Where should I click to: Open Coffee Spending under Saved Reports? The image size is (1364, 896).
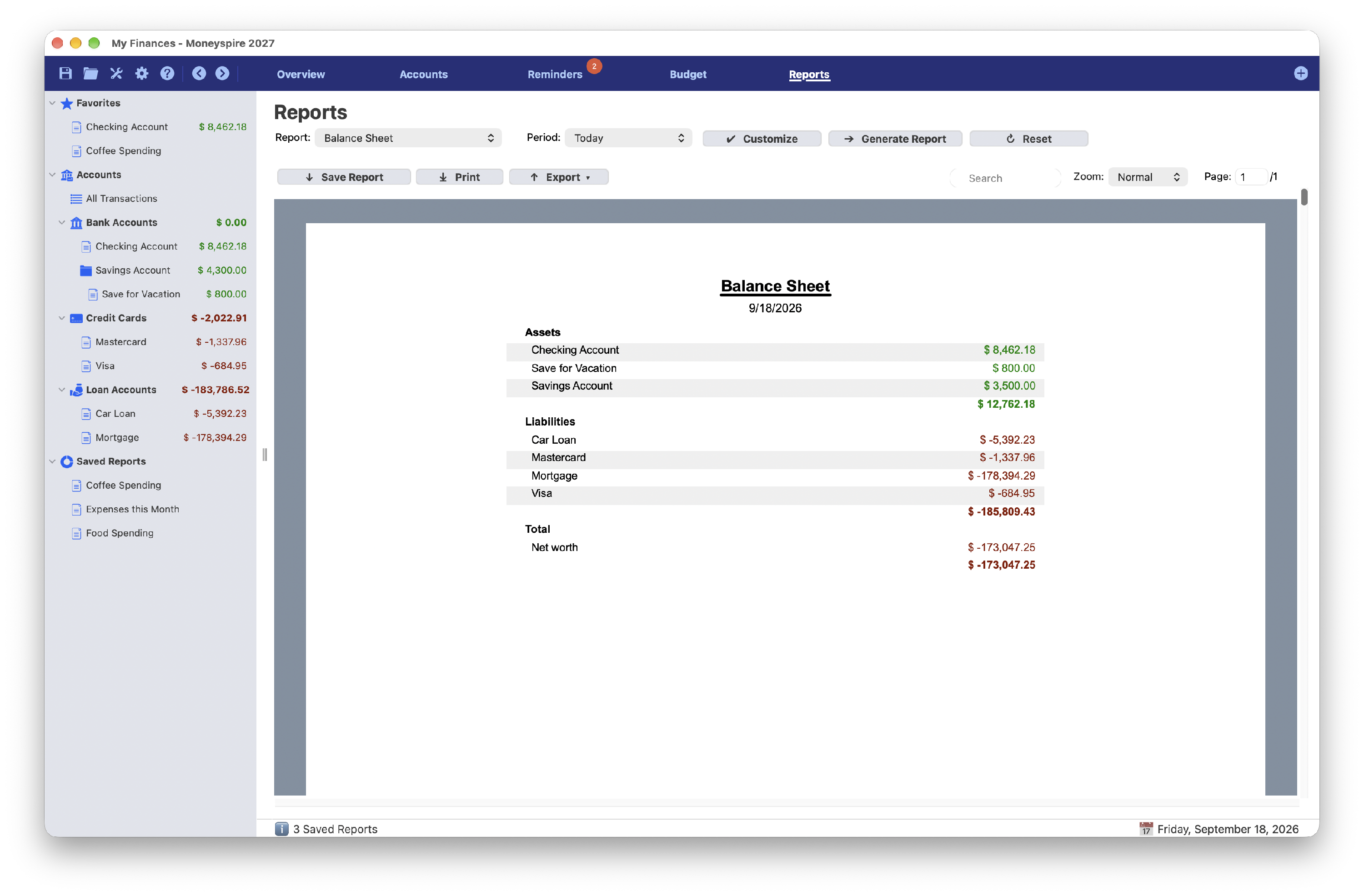(x=123, y=485)
